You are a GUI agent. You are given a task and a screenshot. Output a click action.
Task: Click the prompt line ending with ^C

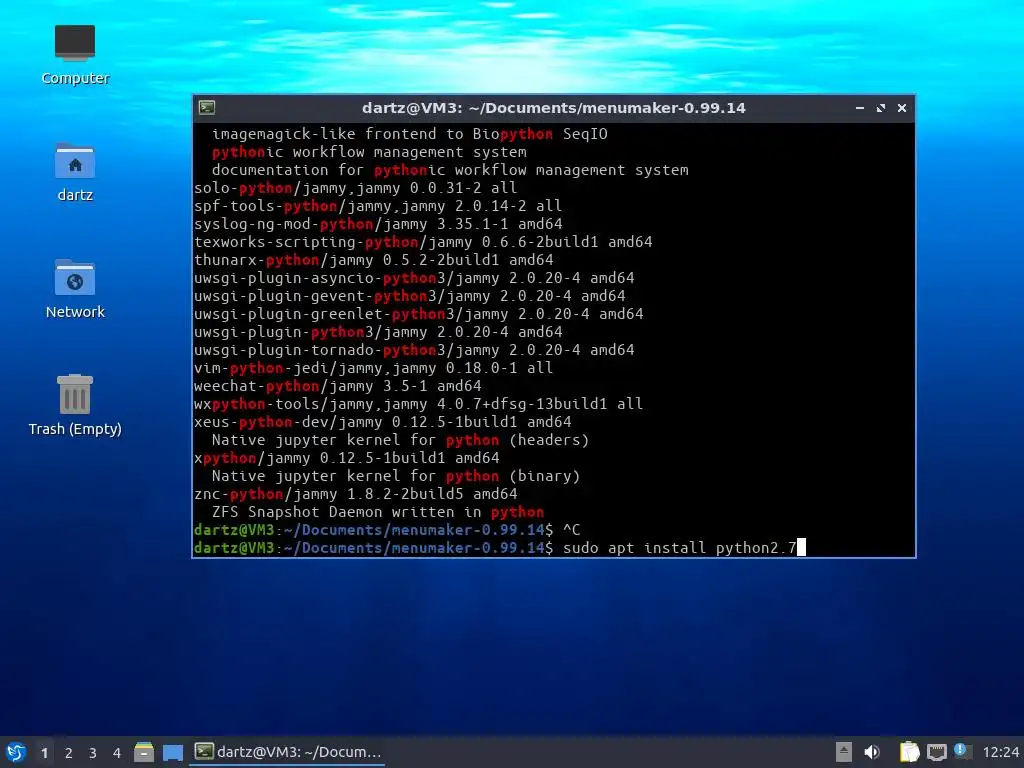tap(387, 530)
